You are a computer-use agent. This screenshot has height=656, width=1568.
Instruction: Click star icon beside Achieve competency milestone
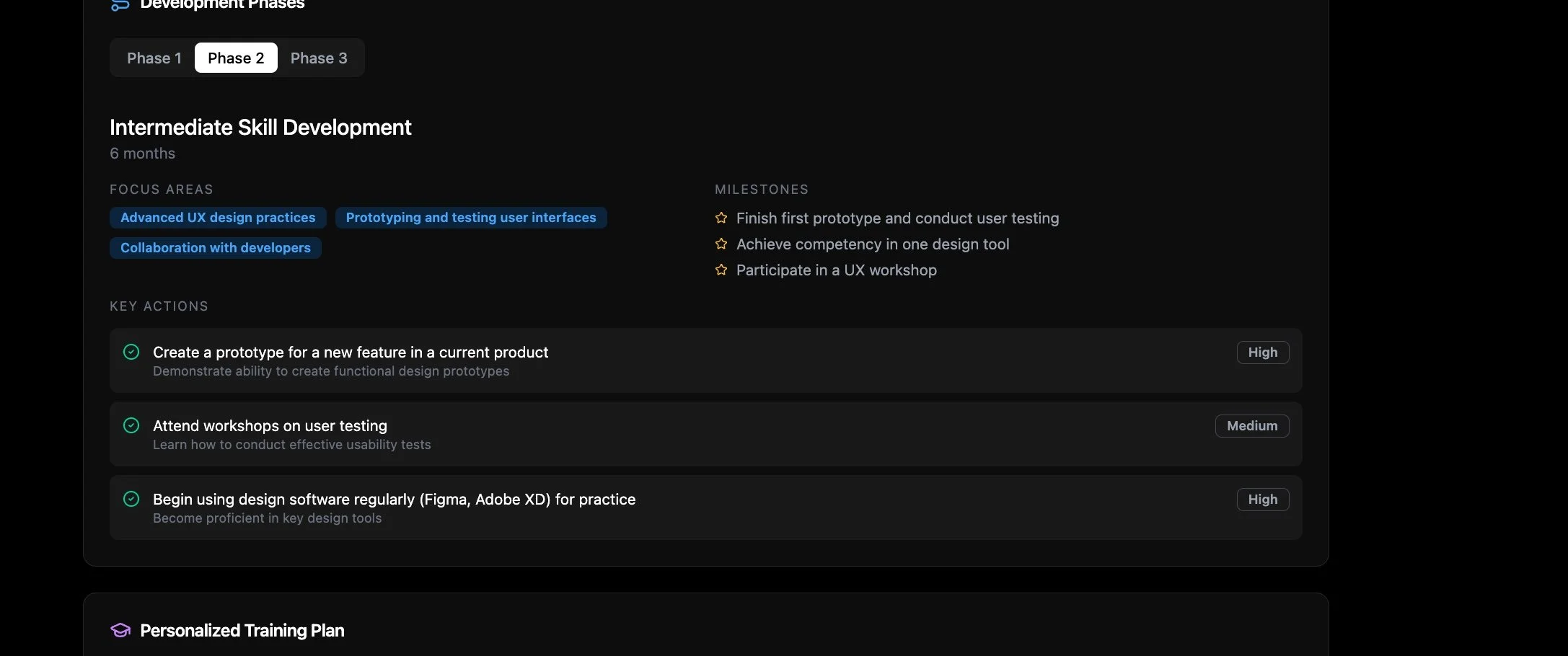[721, 244]
